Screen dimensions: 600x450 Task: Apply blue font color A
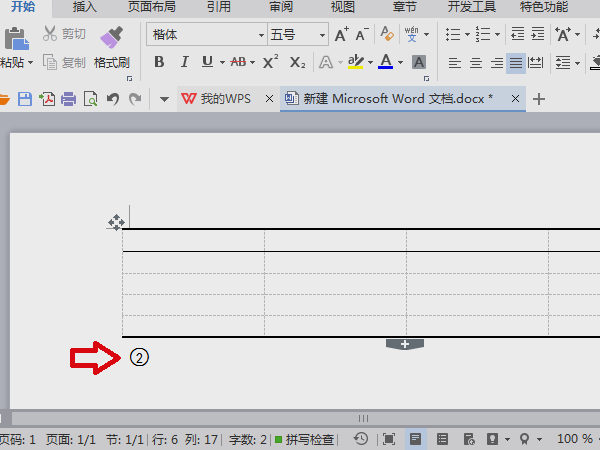(386, 62)
